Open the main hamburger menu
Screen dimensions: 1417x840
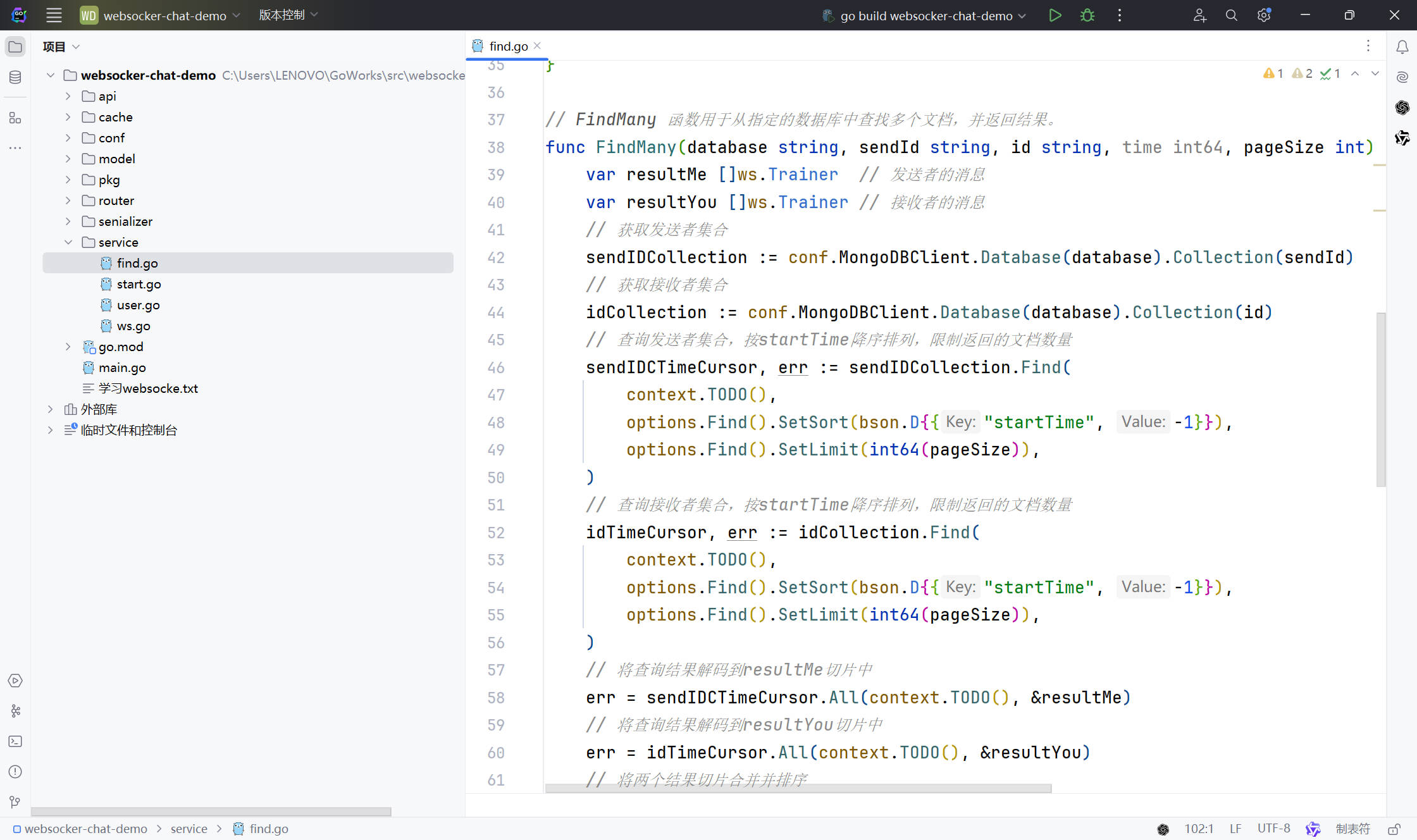point(54,15)
